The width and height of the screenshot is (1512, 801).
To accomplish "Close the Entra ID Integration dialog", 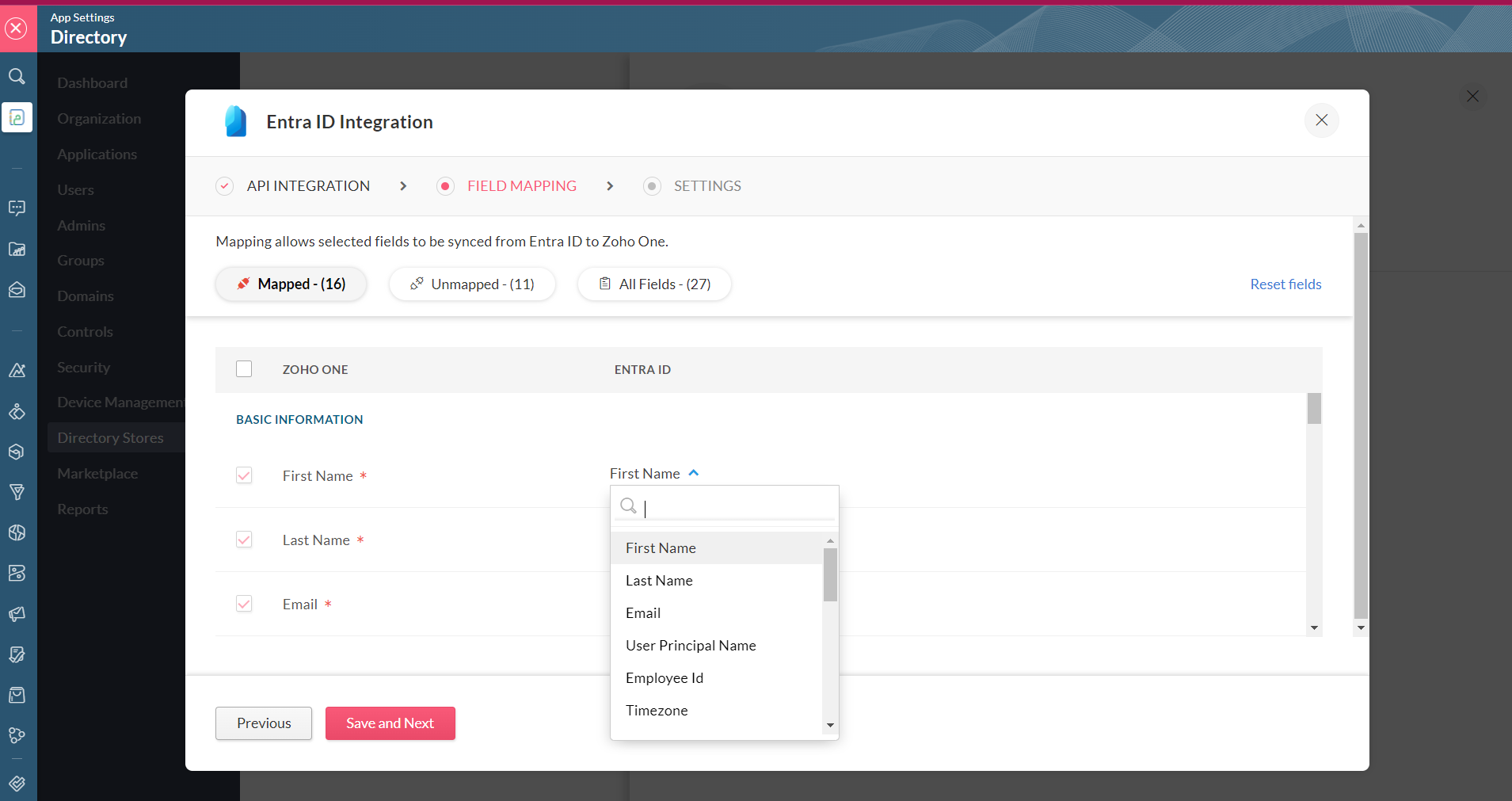I will pyautogui.click(x=1321, y=120).
